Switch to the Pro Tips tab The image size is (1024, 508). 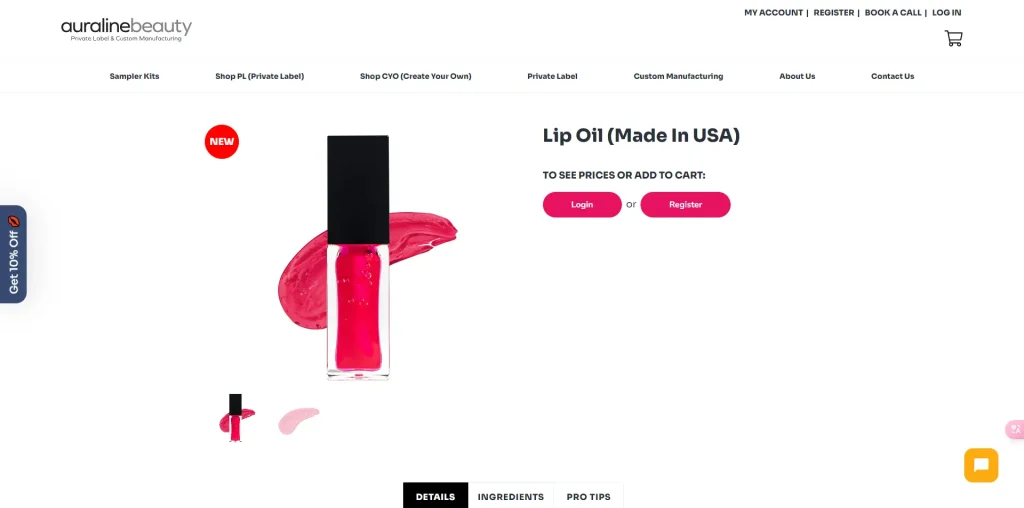pyautogui.click(x=588, y=496)
